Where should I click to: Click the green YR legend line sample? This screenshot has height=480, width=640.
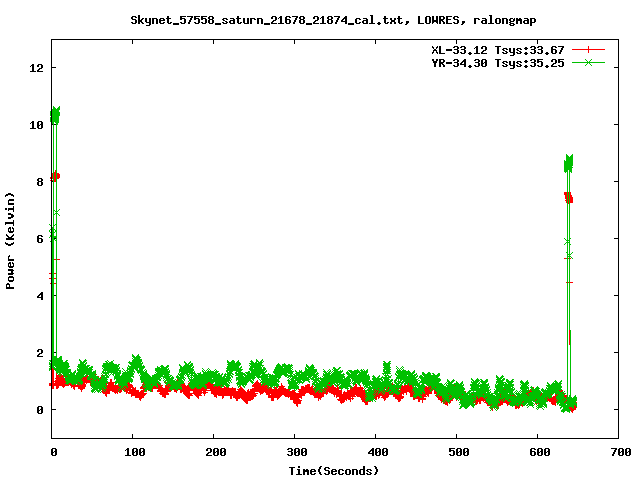point(588,62)
